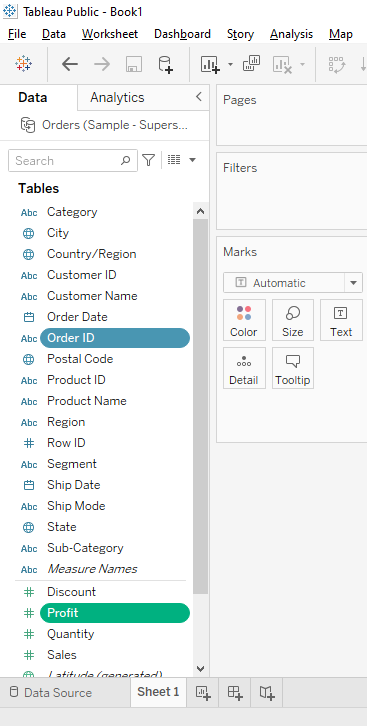Open the Map menu
Image resolution: width=367 pixels, height=726 pixels.
(341, 34)
